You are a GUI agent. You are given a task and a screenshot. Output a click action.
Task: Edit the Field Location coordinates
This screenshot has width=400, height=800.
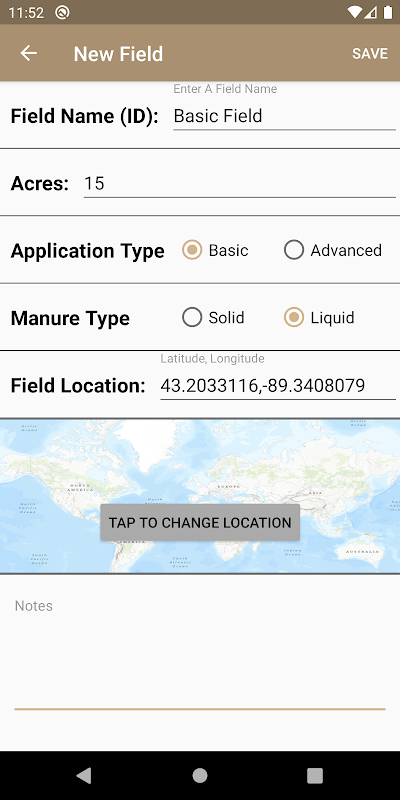tap(278, 386)
